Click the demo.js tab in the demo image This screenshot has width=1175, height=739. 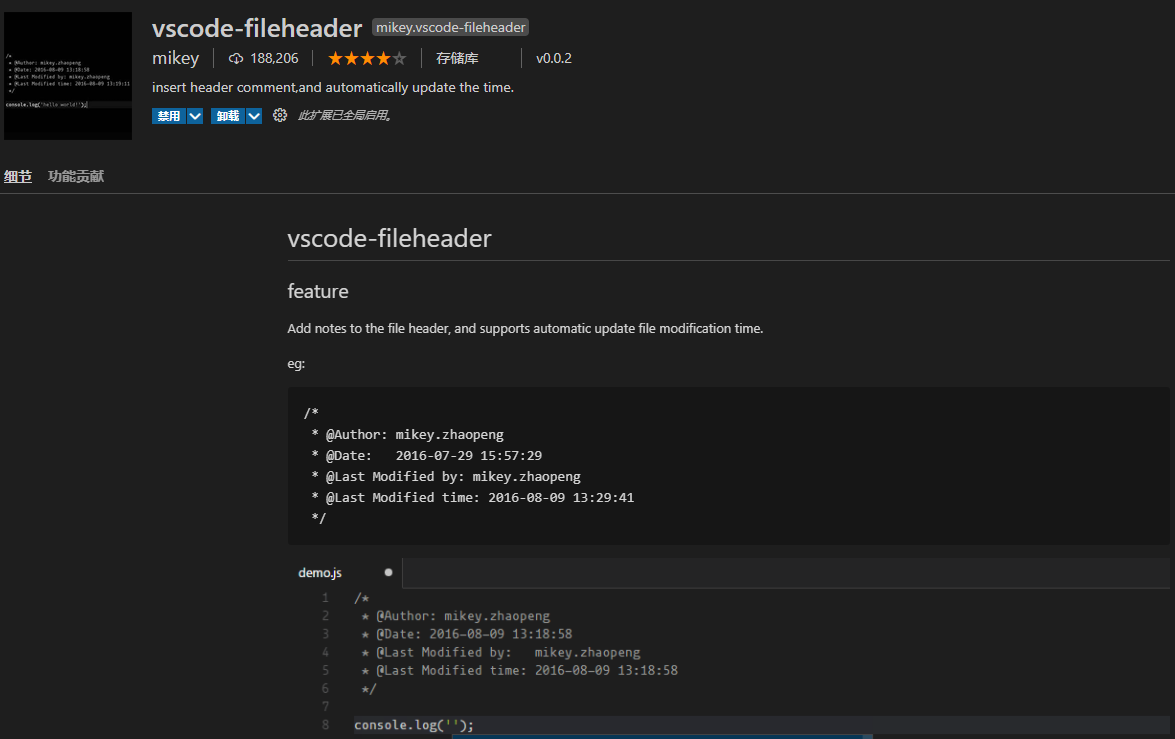pyautogui.click(x=320, y=573)
